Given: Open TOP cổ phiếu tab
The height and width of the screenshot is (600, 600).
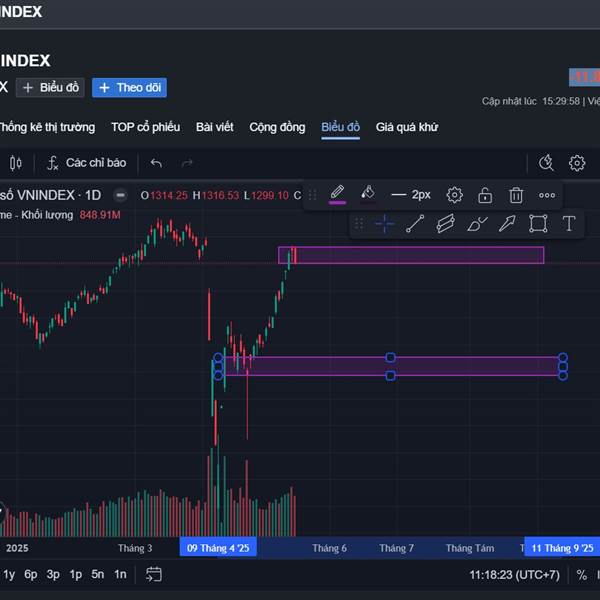Looking at the screenshot, I should click(x=145, y=127).
